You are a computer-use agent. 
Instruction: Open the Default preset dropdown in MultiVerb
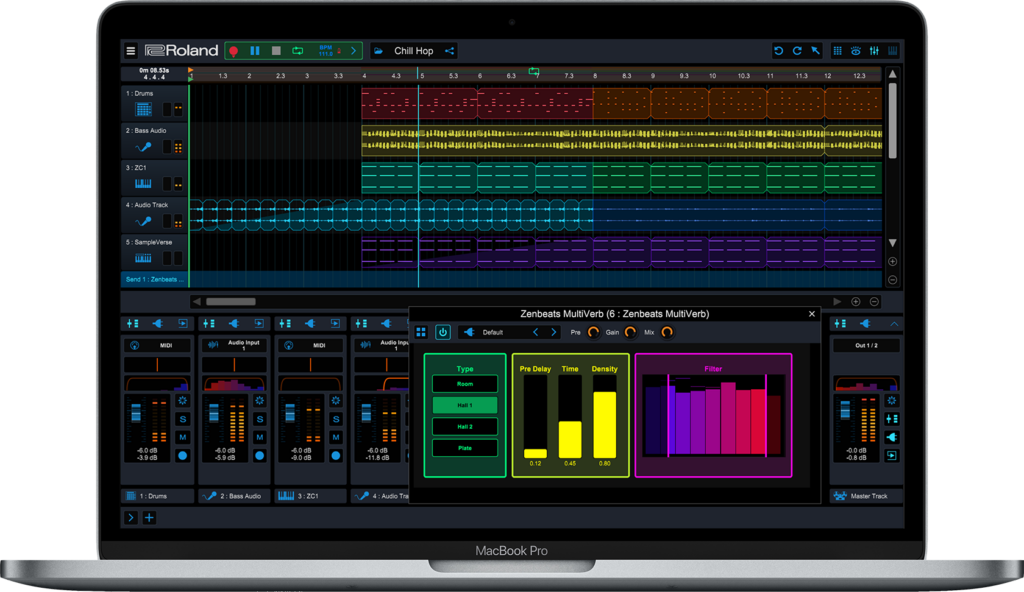(x=493, y=332)
